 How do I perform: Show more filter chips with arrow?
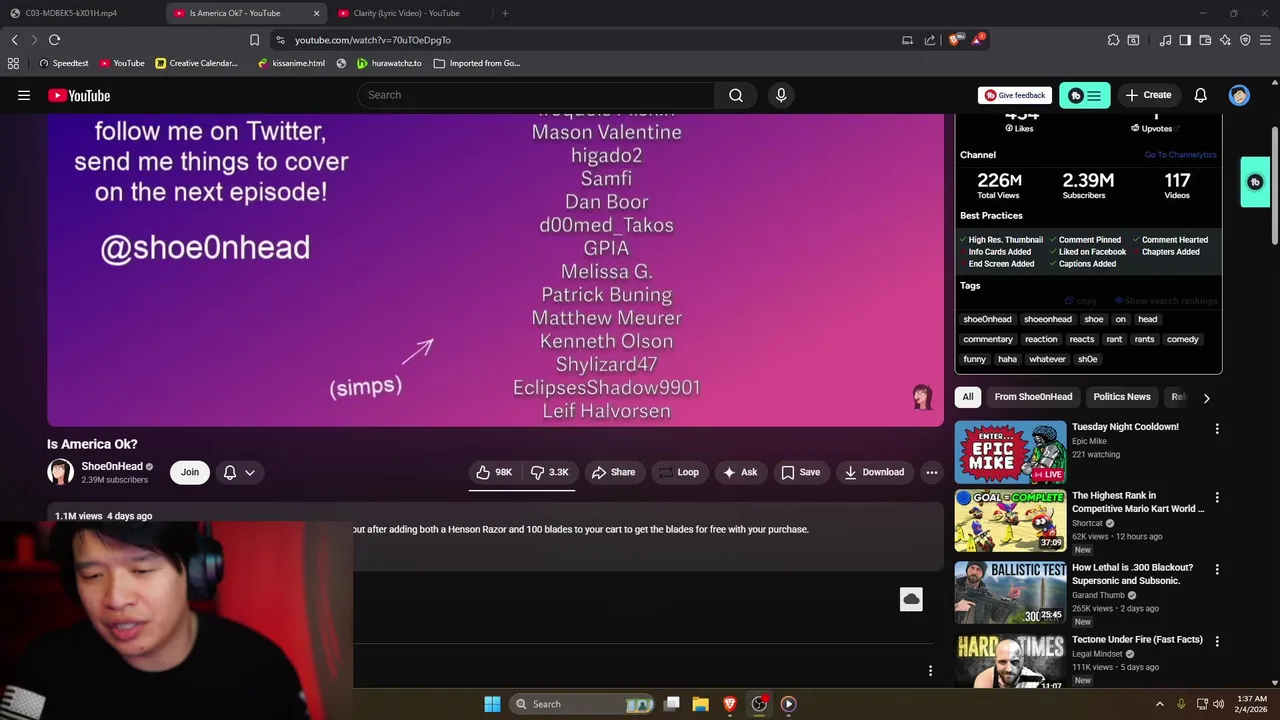[1206, 397]
